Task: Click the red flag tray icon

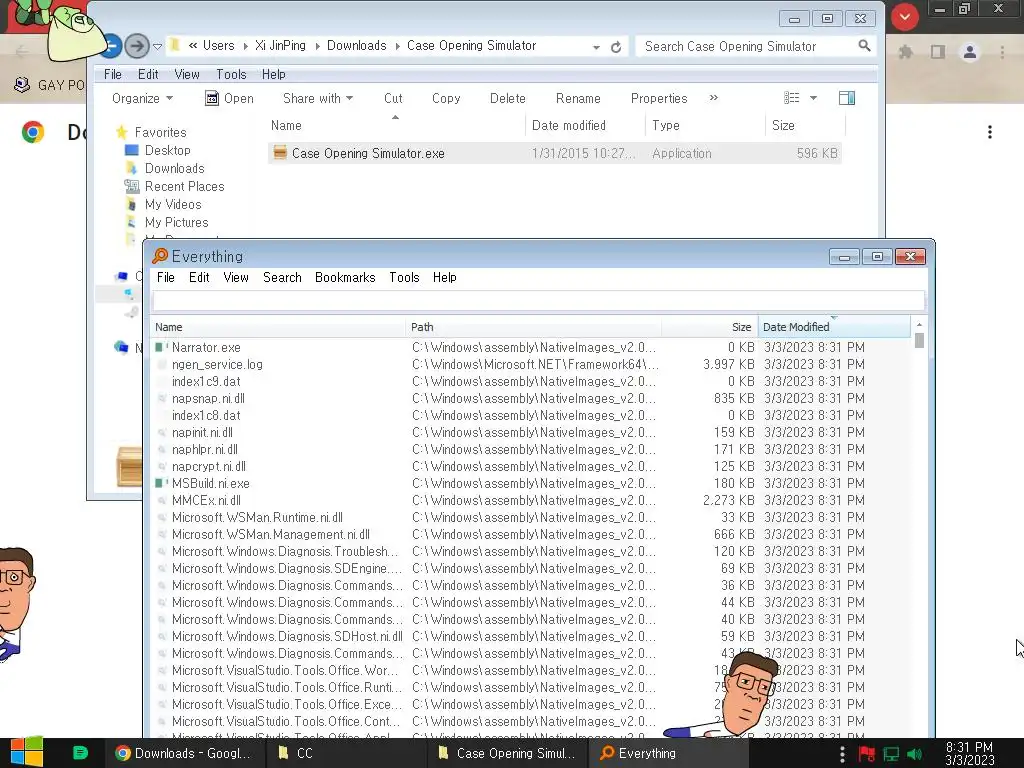Action: coord(867,754)
